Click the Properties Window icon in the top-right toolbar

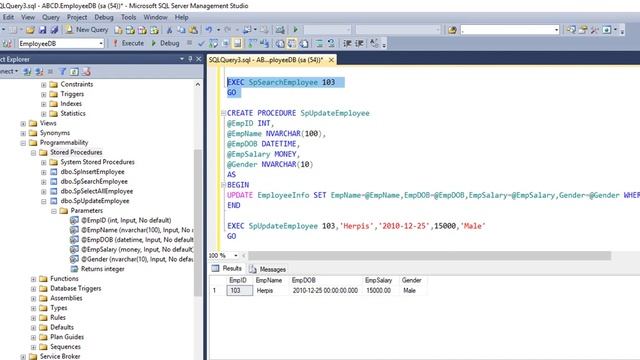click(x=583, y=30)
